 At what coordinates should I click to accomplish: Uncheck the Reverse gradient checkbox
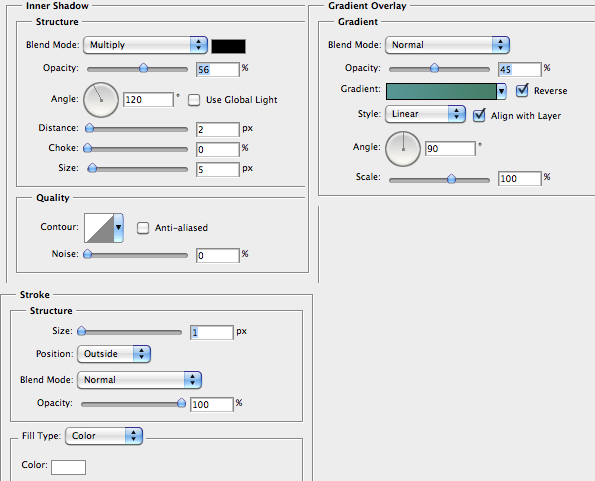click(522, 90)
